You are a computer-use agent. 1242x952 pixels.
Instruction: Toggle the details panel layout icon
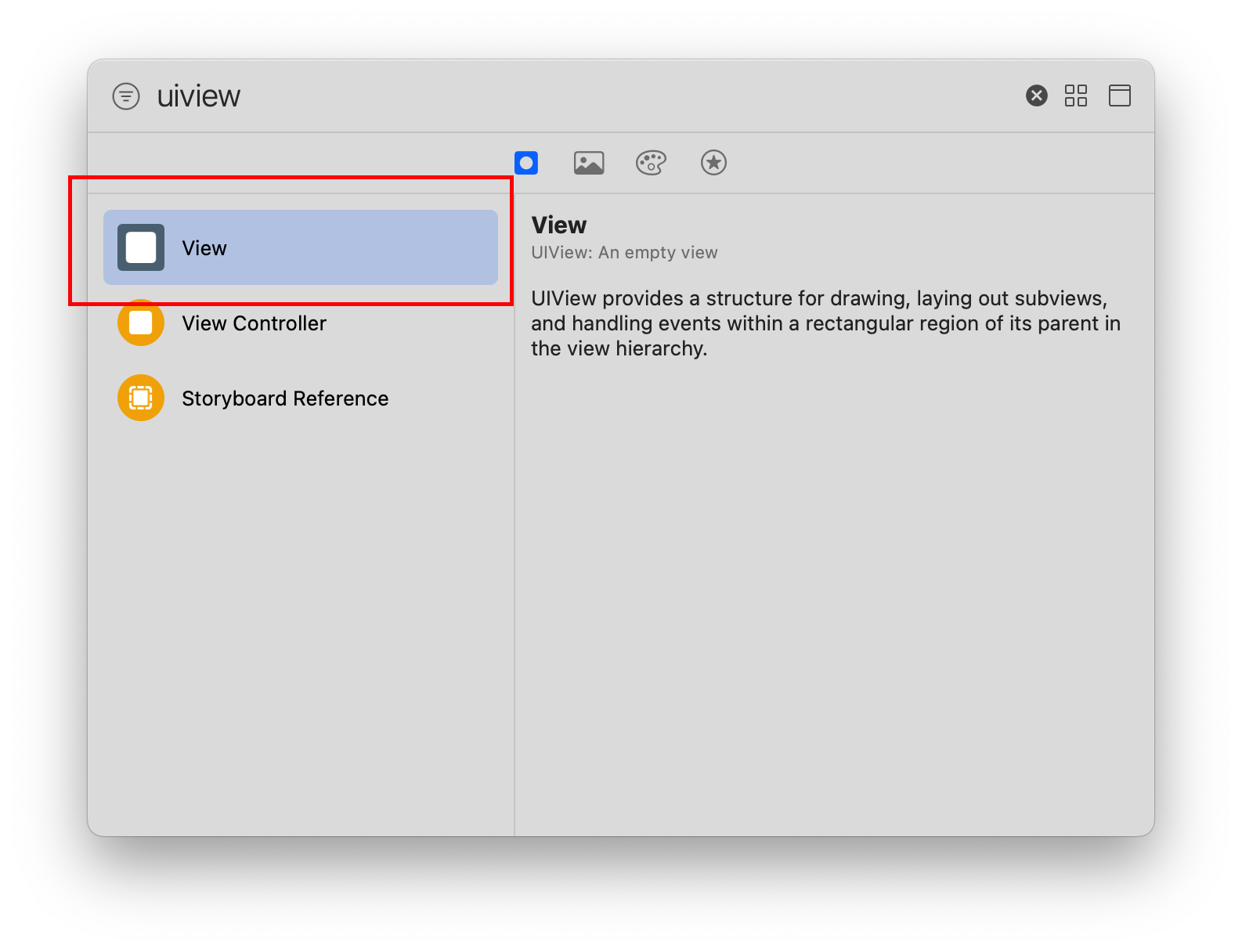(1119, 96)
